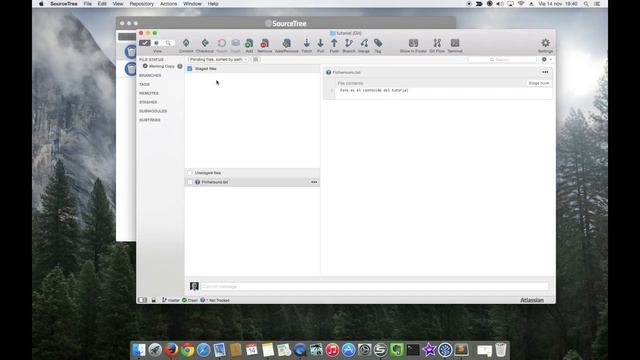
Task: Open ellipsis menu on unstaged file row
Action: (314, 182)
